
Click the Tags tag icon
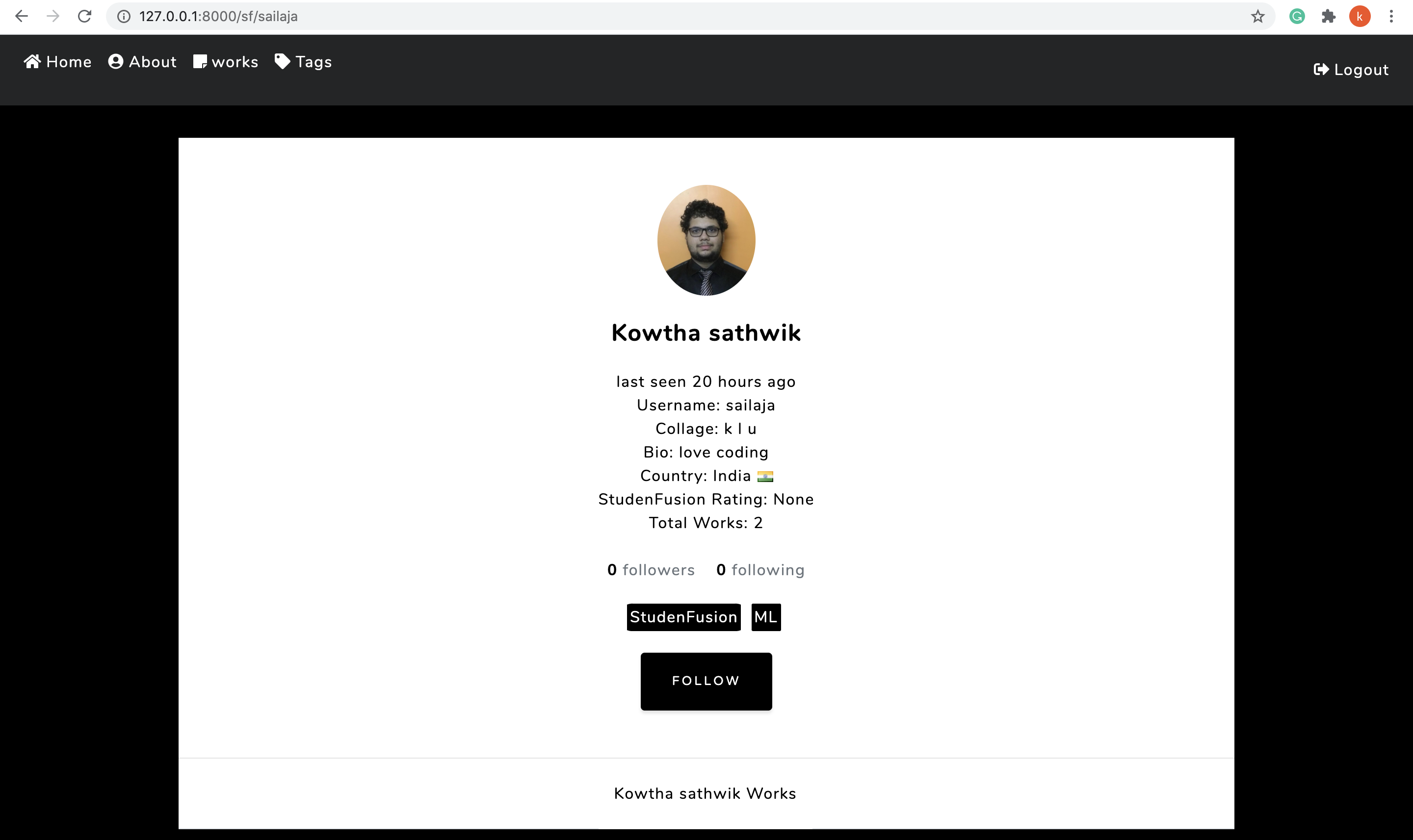(x=283, y=61)
